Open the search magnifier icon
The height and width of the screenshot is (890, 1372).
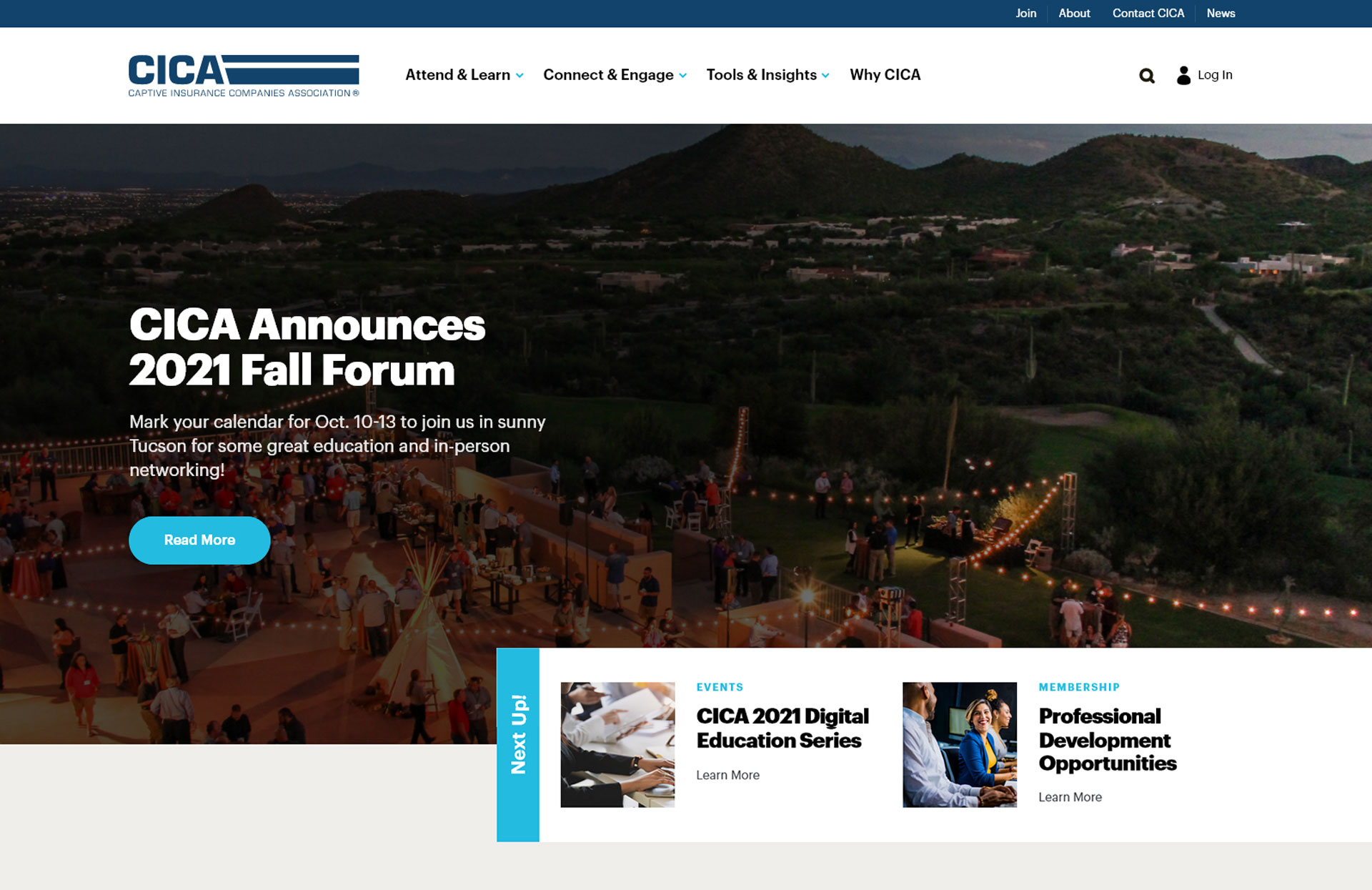coord(1146,75)
